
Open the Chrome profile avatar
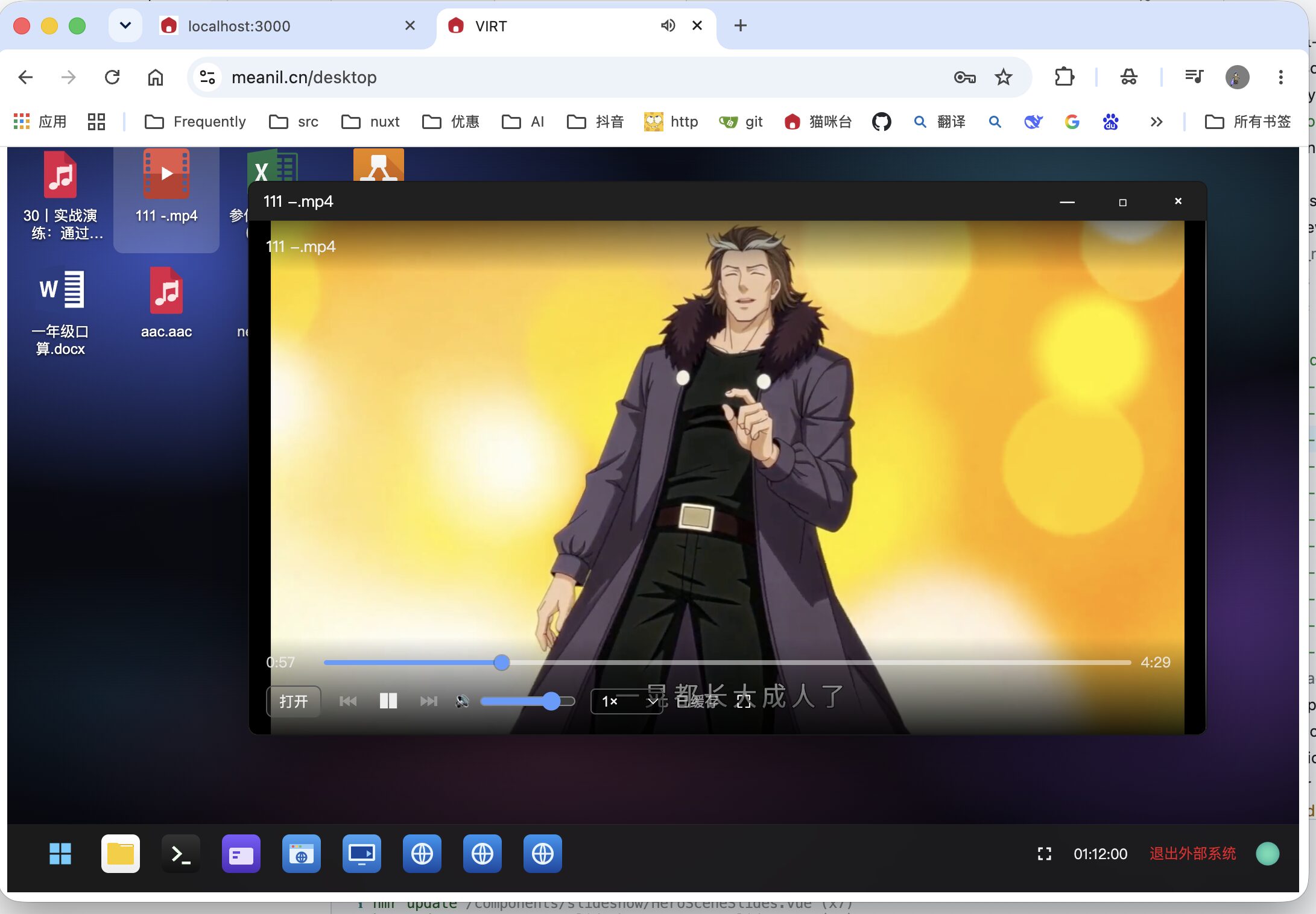(x=1237, y=77)
